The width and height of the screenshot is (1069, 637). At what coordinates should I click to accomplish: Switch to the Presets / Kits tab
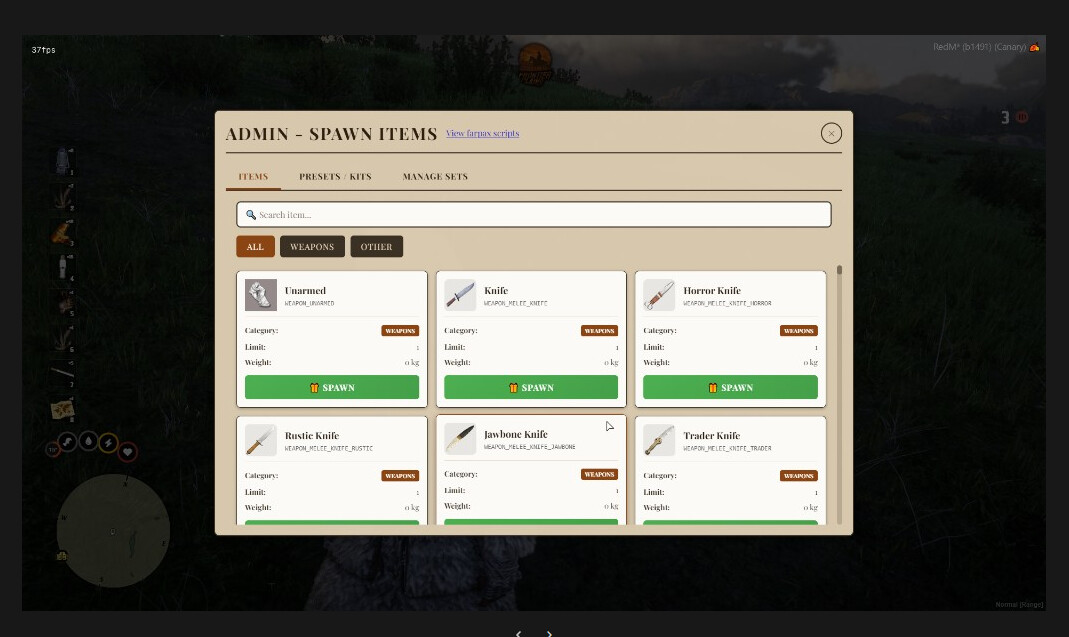[335, 177]
